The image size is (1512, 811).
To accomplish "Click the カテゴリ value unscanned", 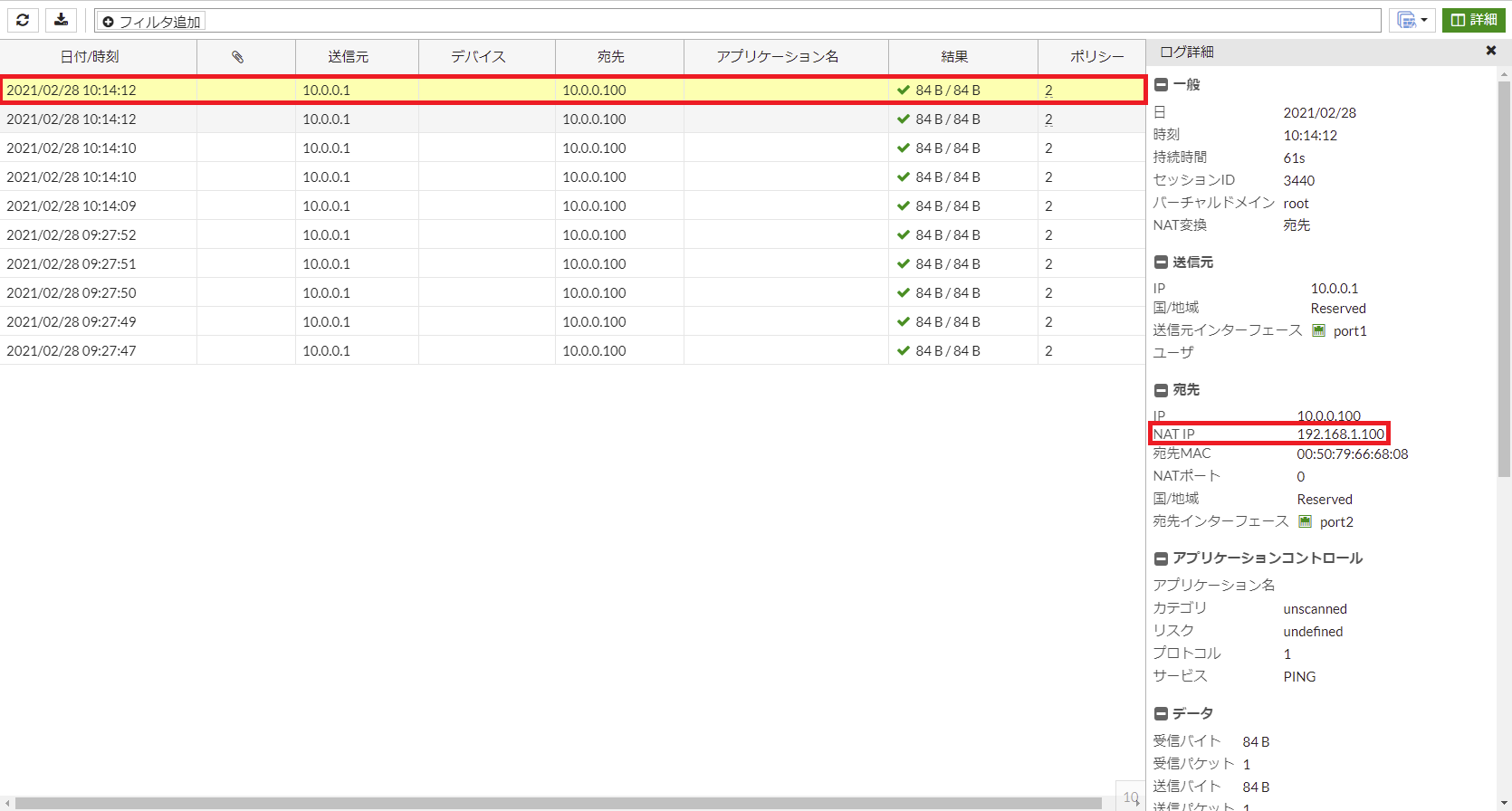I will (1315, 608).
